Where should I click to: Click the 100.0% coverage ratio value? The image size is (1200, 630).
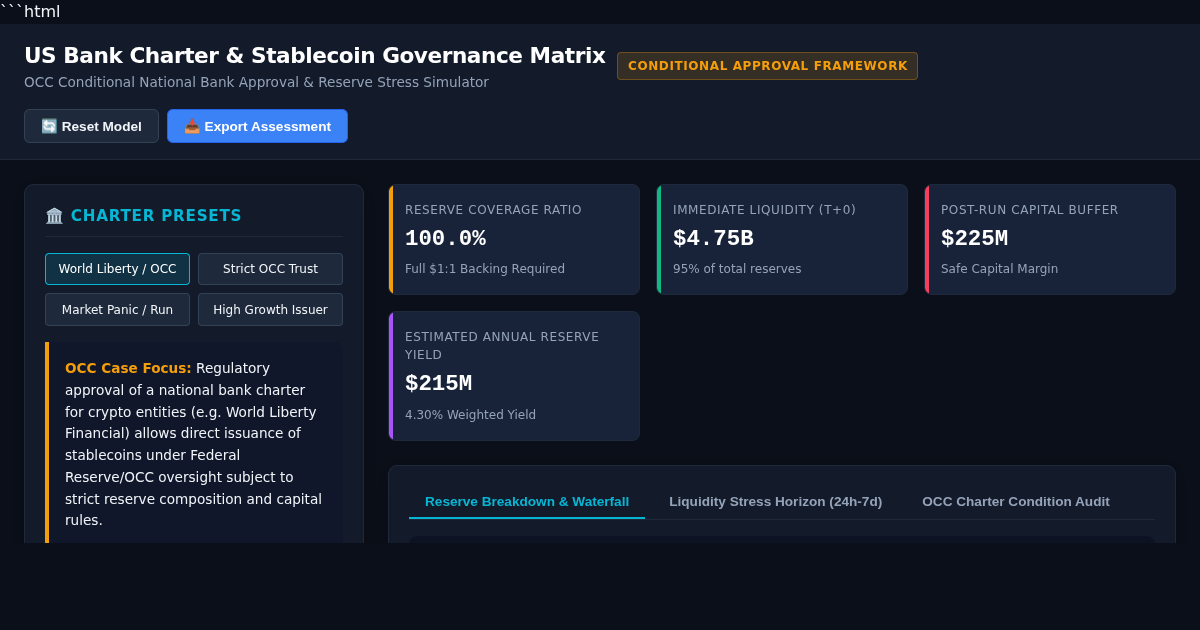445,239
